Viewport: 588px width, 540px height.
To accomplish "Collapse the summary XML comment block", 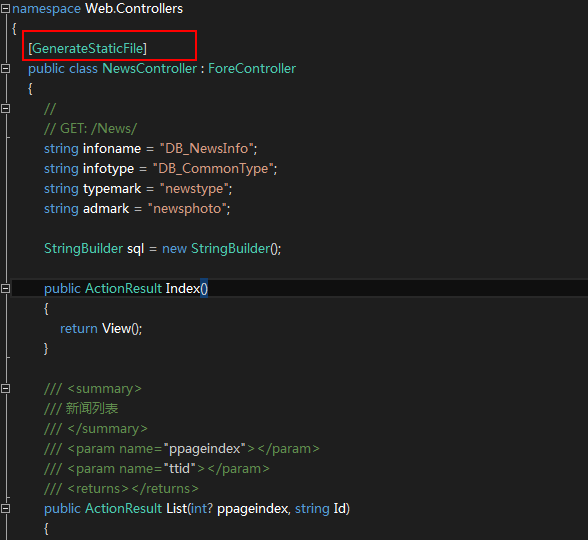I will point(5,389).
